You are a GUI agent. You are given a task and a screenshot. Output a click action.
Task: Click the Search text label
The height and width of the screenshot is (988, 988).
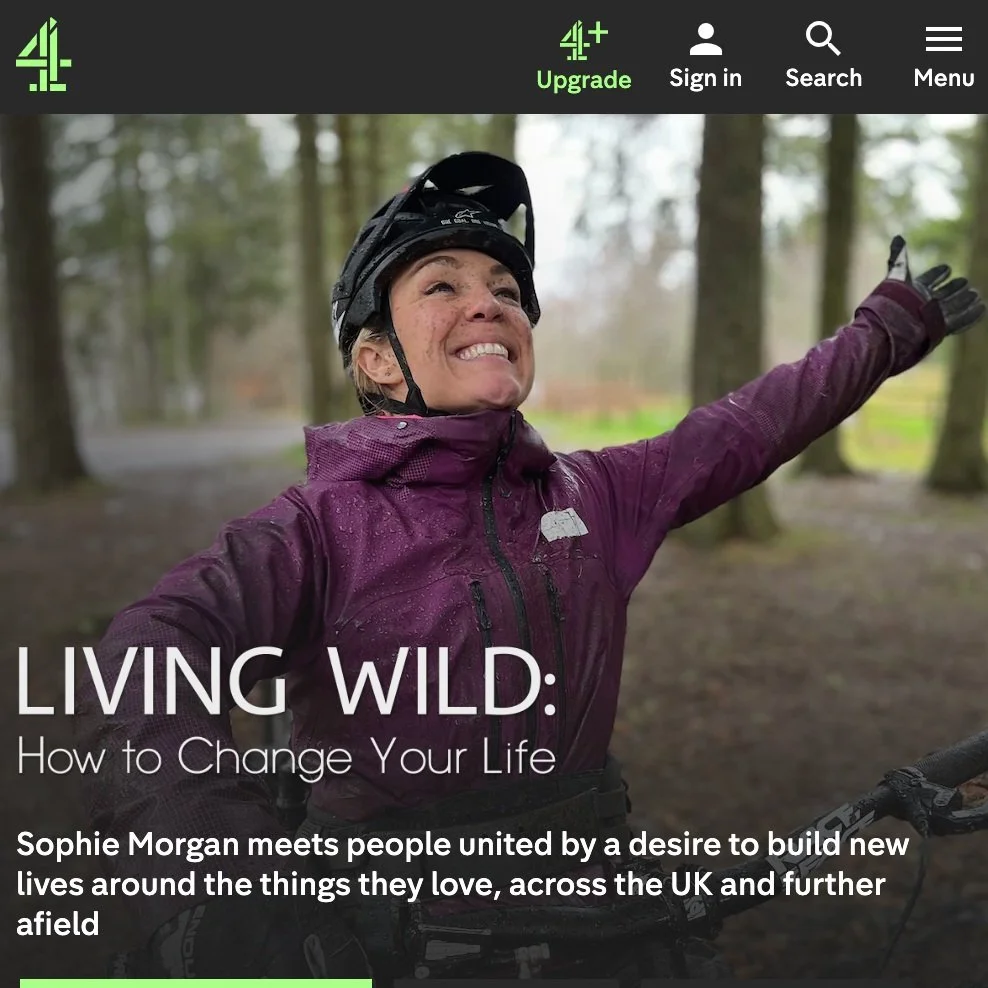tap(824, 78)
